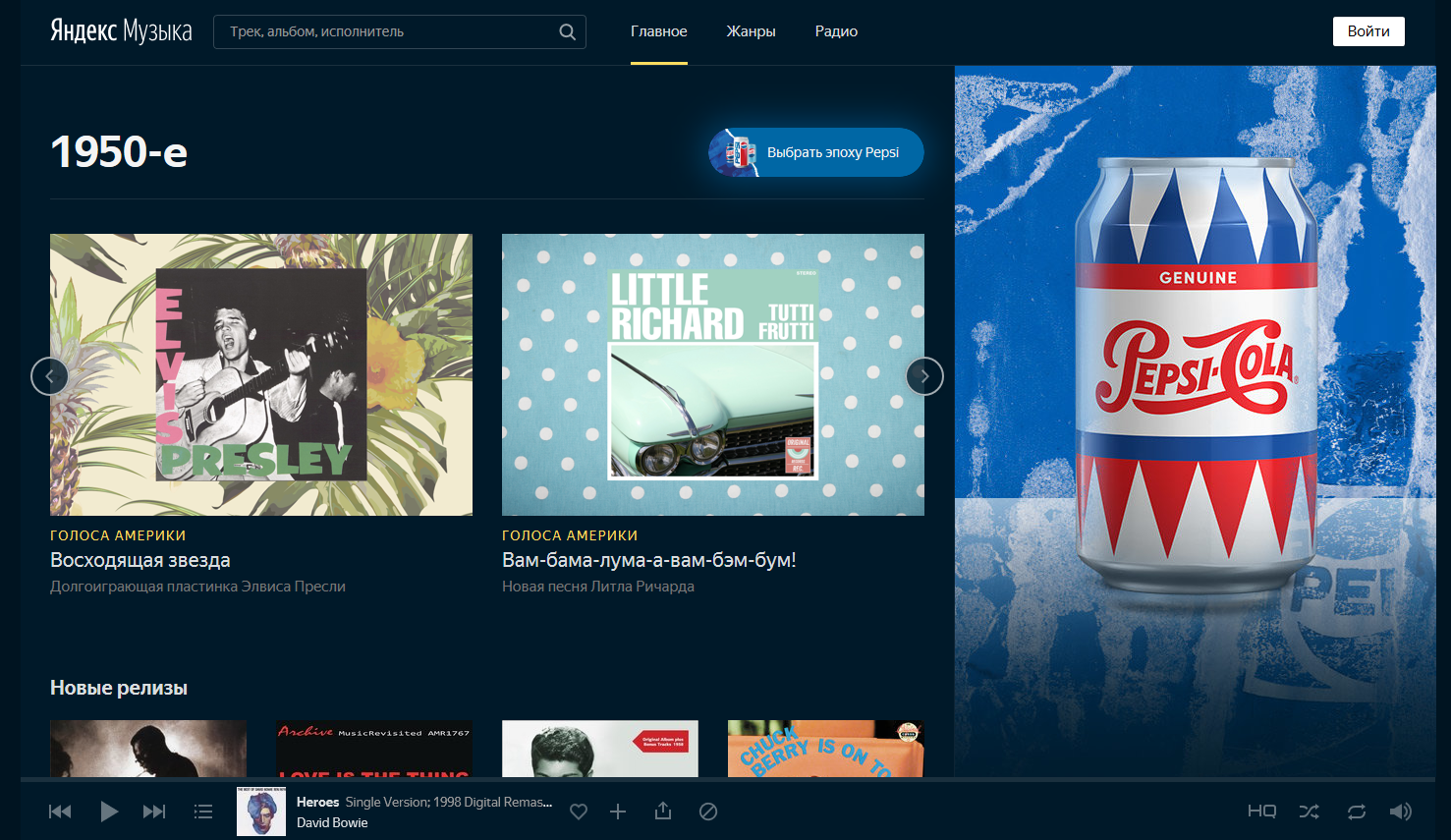Screen dimensions: 1451x840
Task: Open the Elvis Presley album cover
Action: coord(261,374)
